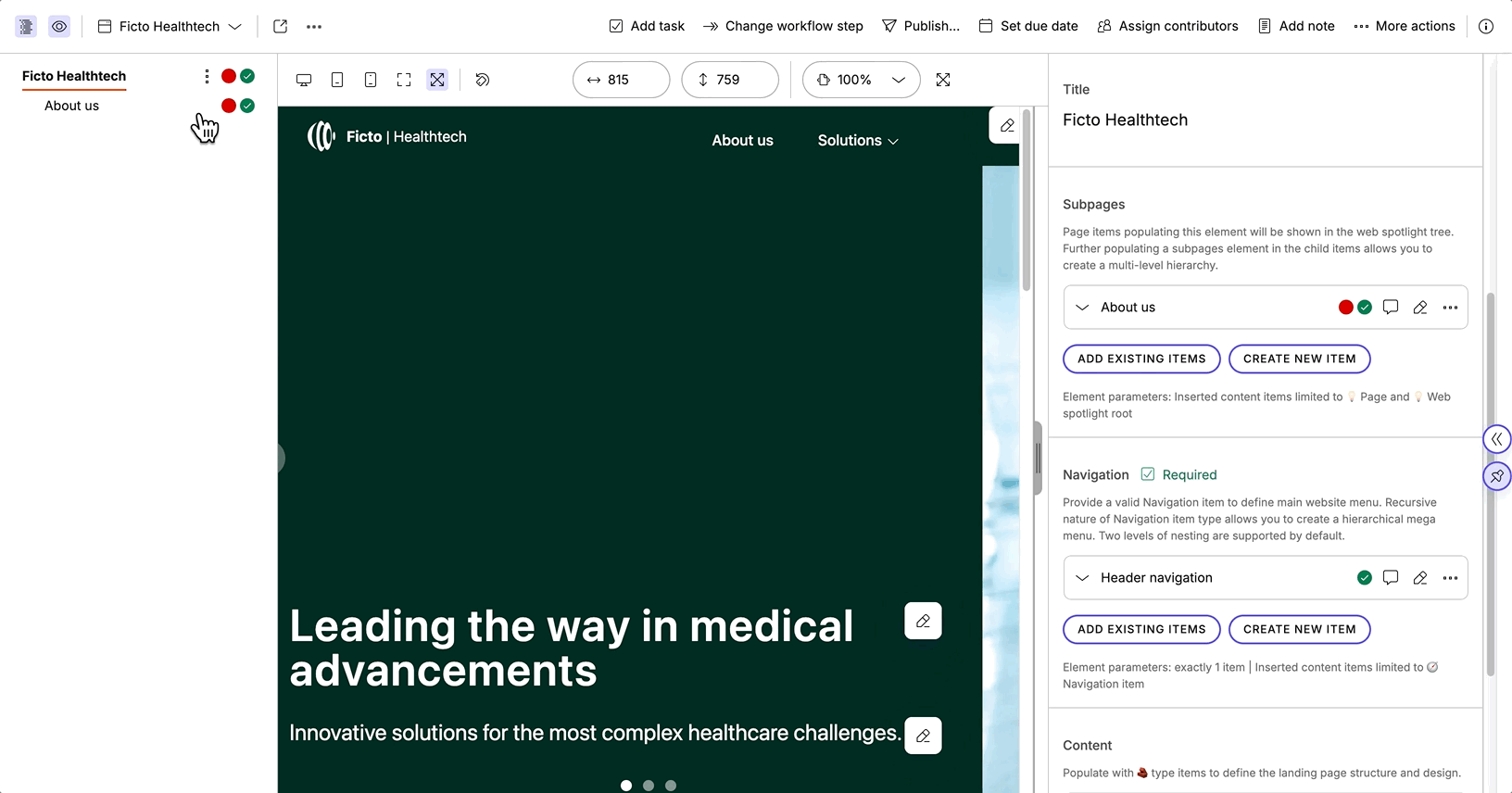Select the first carousel dot
Viewport: 1512px width, 793px height.
coord(626,786)
